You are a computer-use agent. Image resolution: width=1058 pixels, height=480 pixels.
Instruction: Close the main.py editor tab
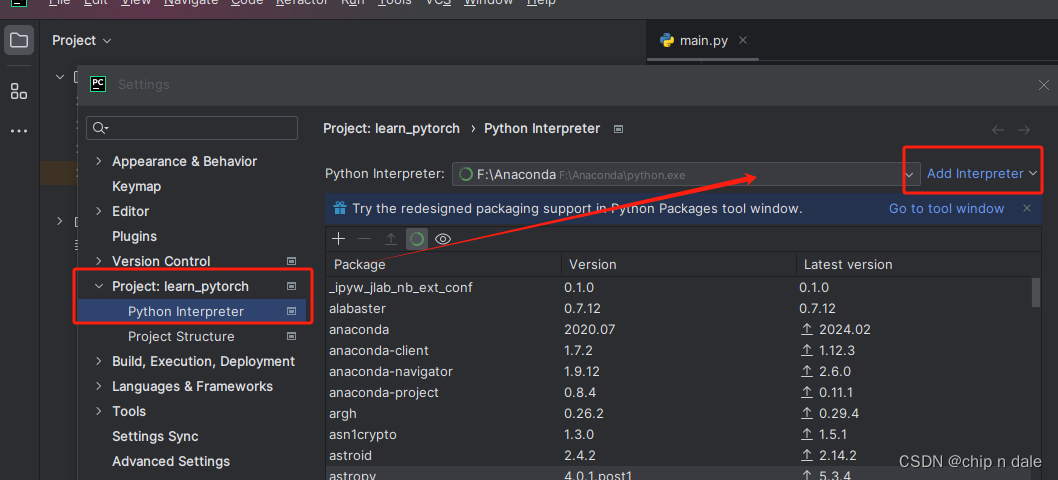(743, 41)
